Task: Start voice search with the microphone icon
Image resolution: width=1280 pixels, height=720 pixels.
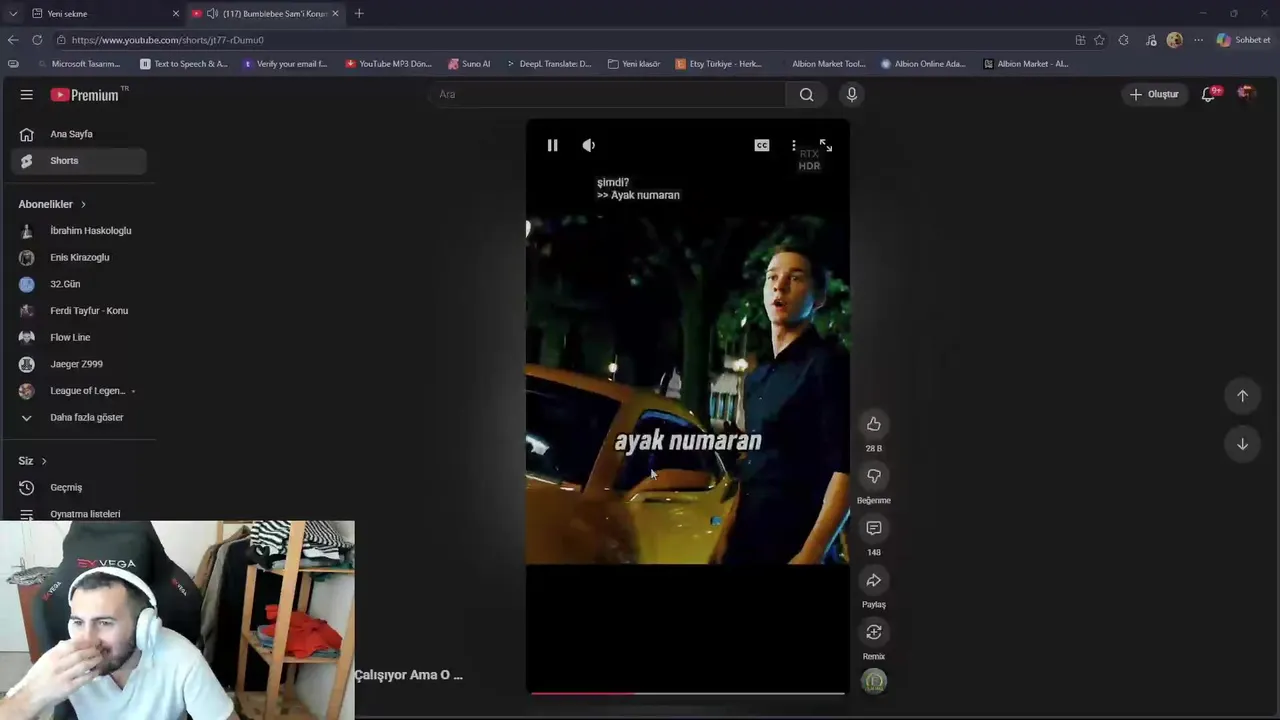Action: (852, 94)
